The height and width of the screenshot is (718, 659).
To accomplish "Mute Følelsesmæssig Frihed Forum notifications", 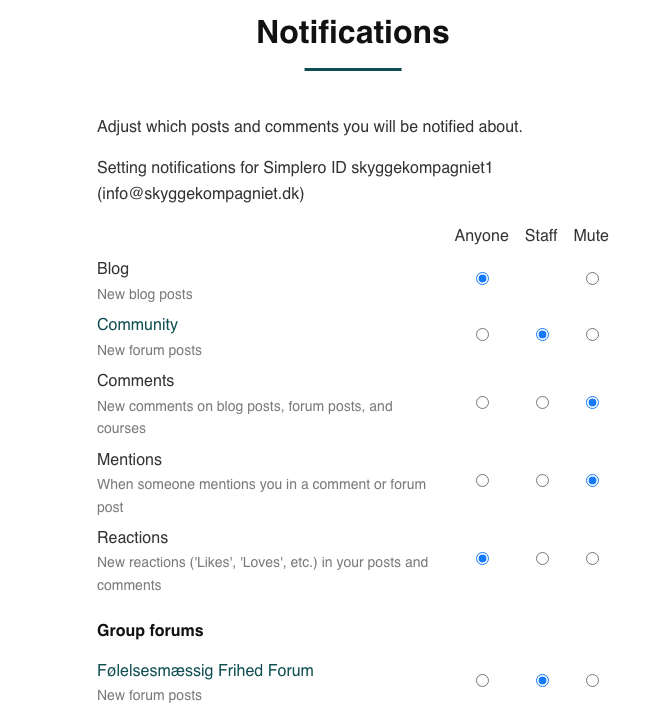I will click(592, 681).
